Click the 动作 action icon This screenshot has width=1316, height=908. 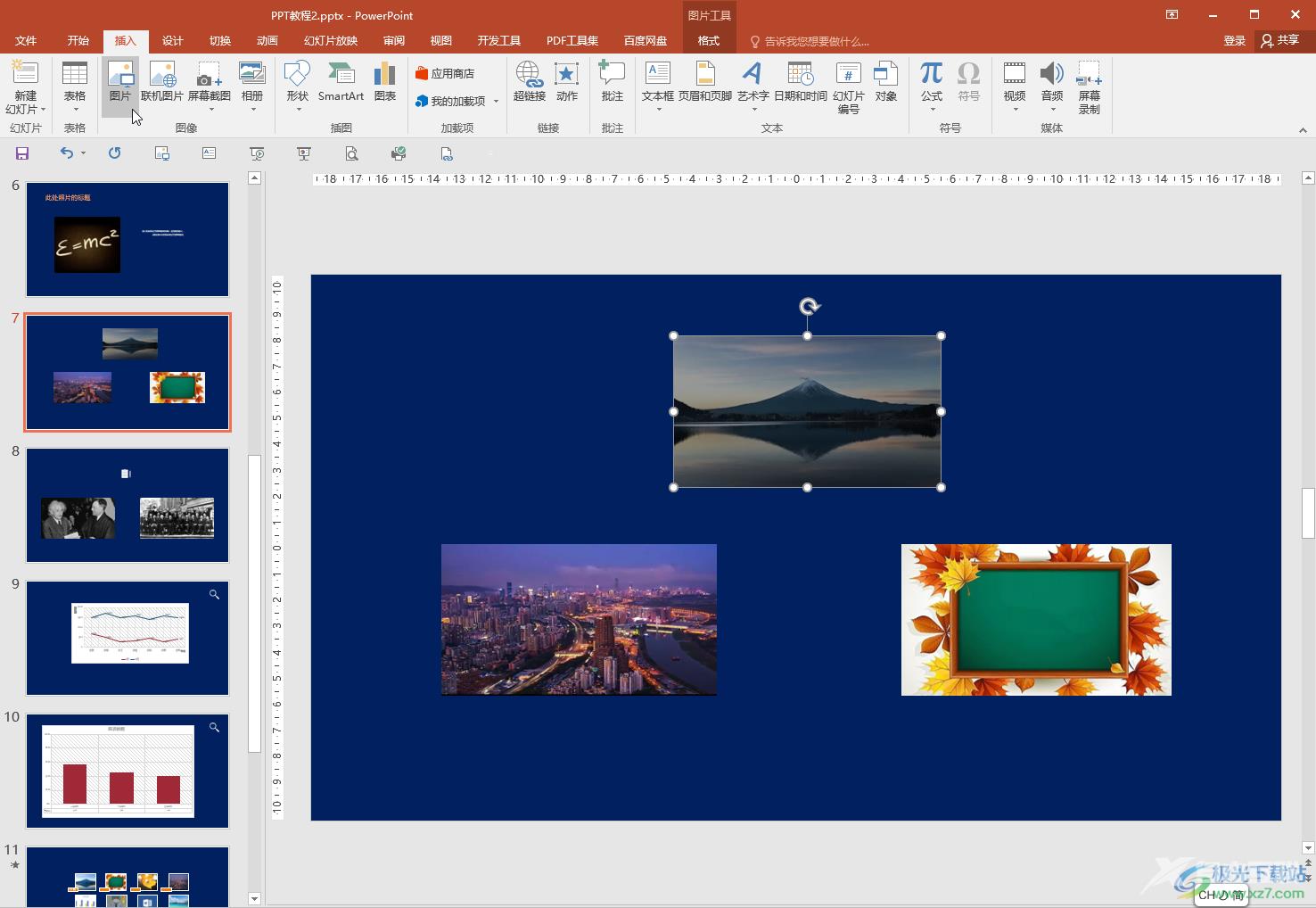point(567,82)
